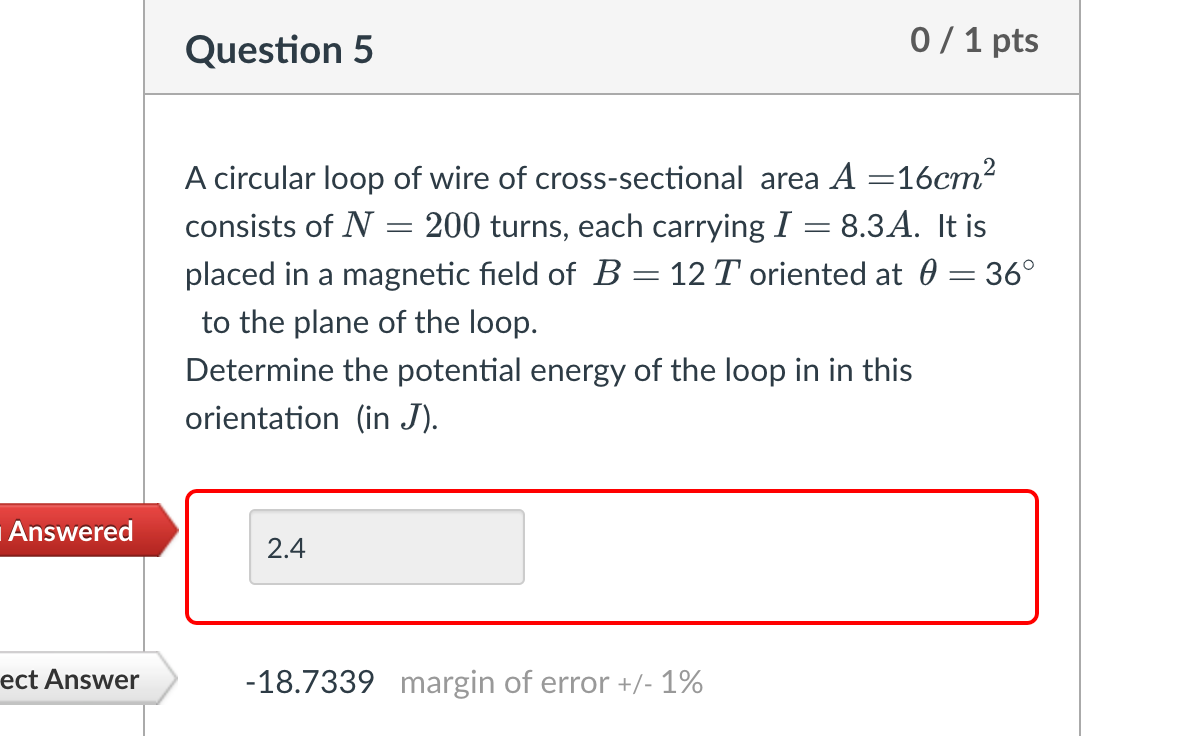Click the margin of error +/- 1% text

(x=551, y=682)
